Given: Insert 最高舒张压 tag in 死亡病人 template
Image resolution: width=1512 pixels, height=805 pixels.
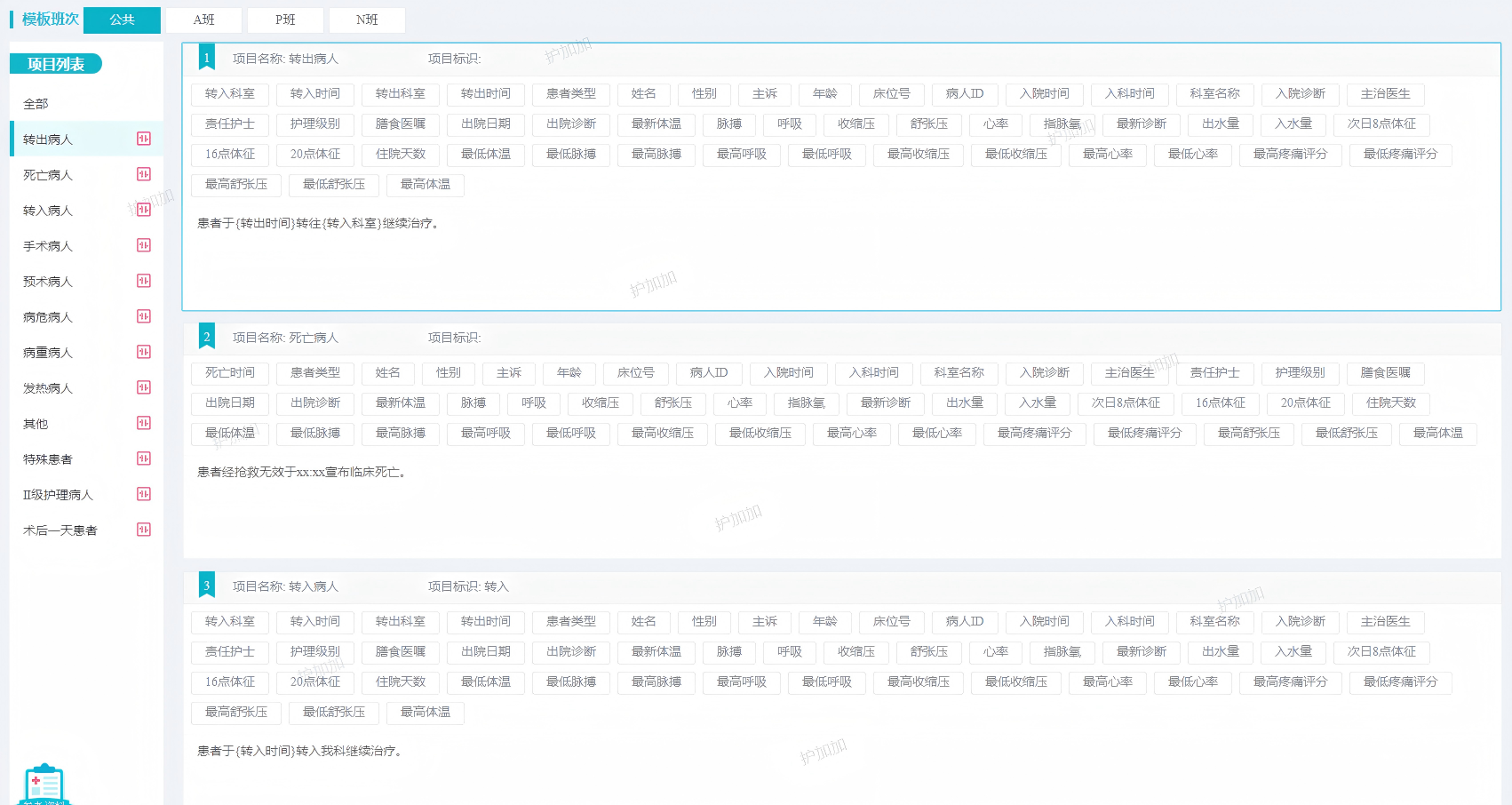Looking at the screenshot, I should 1249,434.
